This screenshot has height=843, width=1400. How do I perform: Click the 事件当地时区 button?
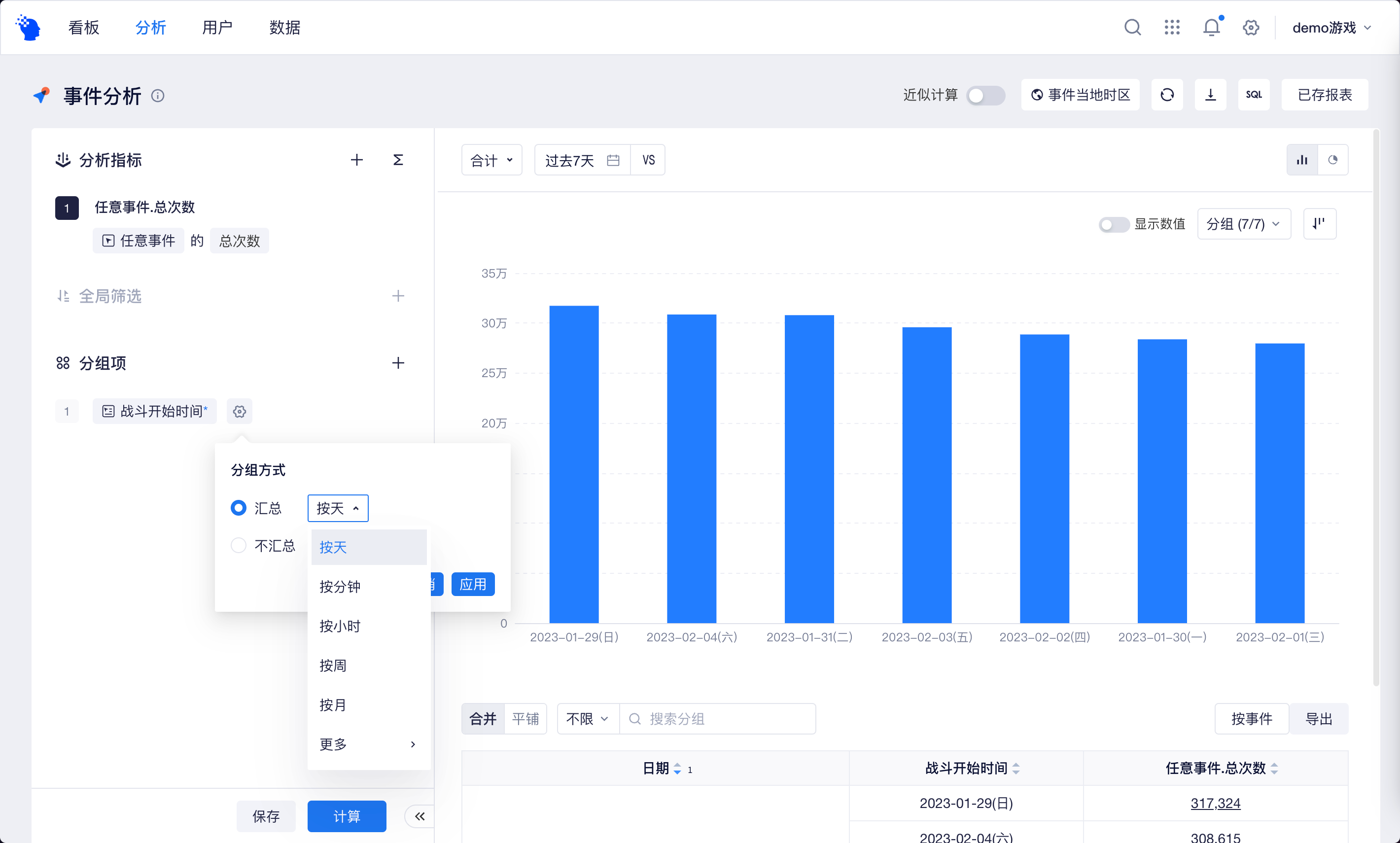[1080, 95]
